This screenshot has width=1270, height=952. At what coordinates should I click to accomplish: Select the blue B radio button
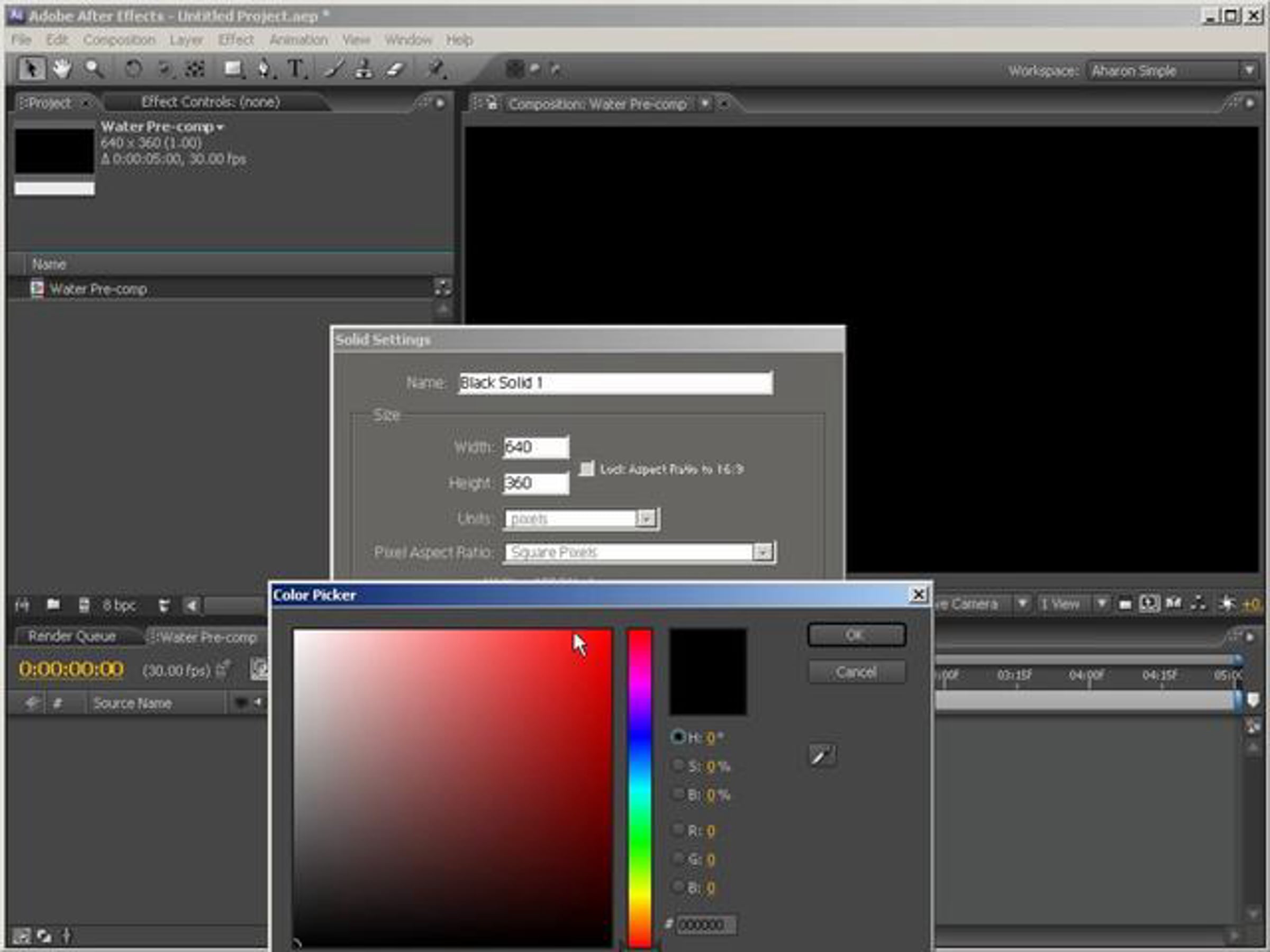click(x=678, y=887)
